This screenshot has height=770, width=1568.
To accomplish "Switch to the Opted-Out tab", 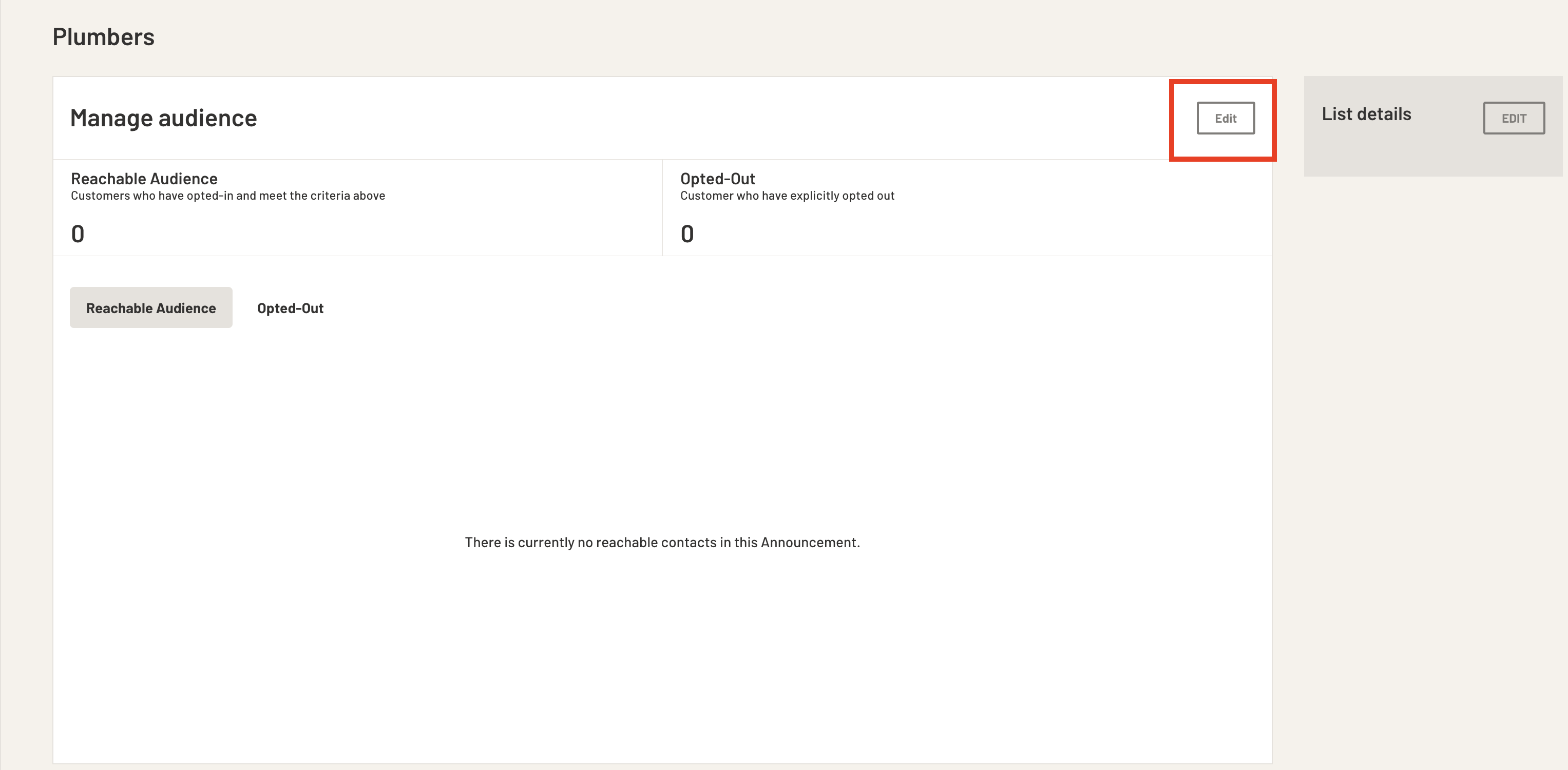I will tap(291, 308).
